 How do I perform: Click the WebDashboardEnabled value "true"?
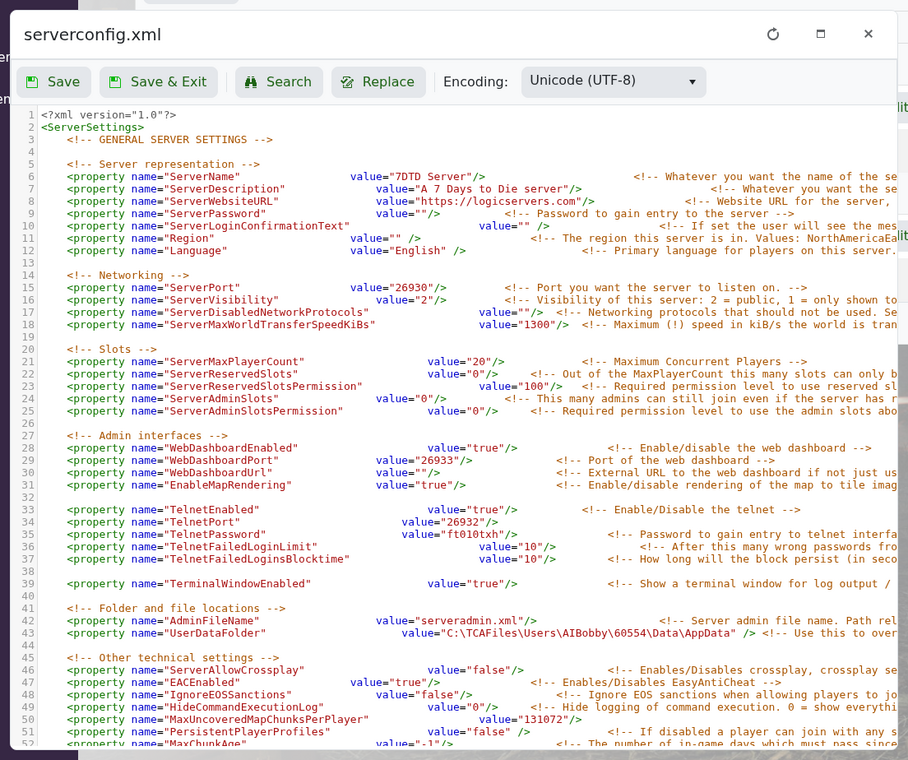tap(485, 448)
